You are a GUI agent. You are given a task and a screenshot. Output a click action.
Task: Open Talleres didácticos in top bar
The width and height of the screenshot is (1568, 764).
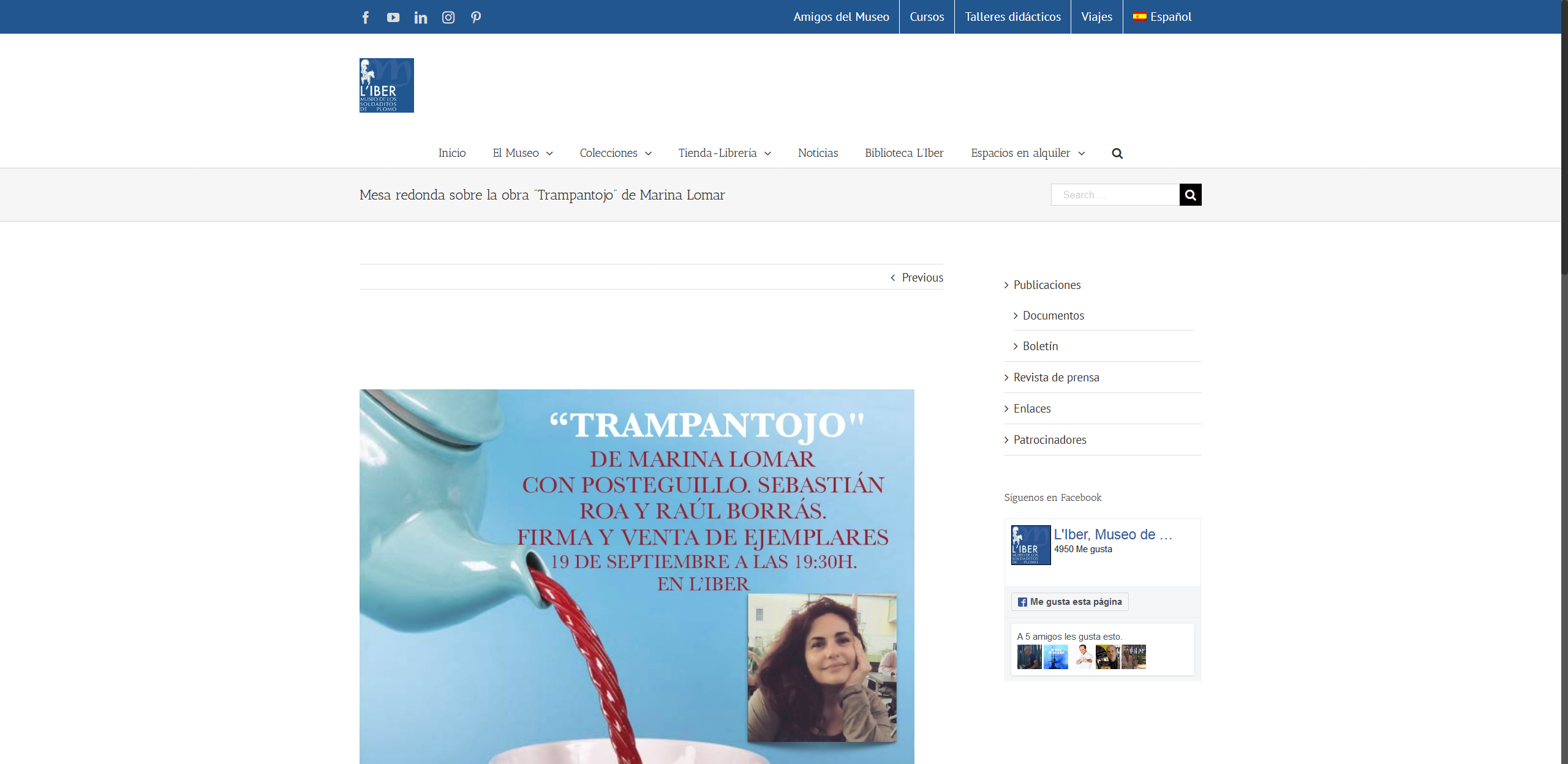1012,17
